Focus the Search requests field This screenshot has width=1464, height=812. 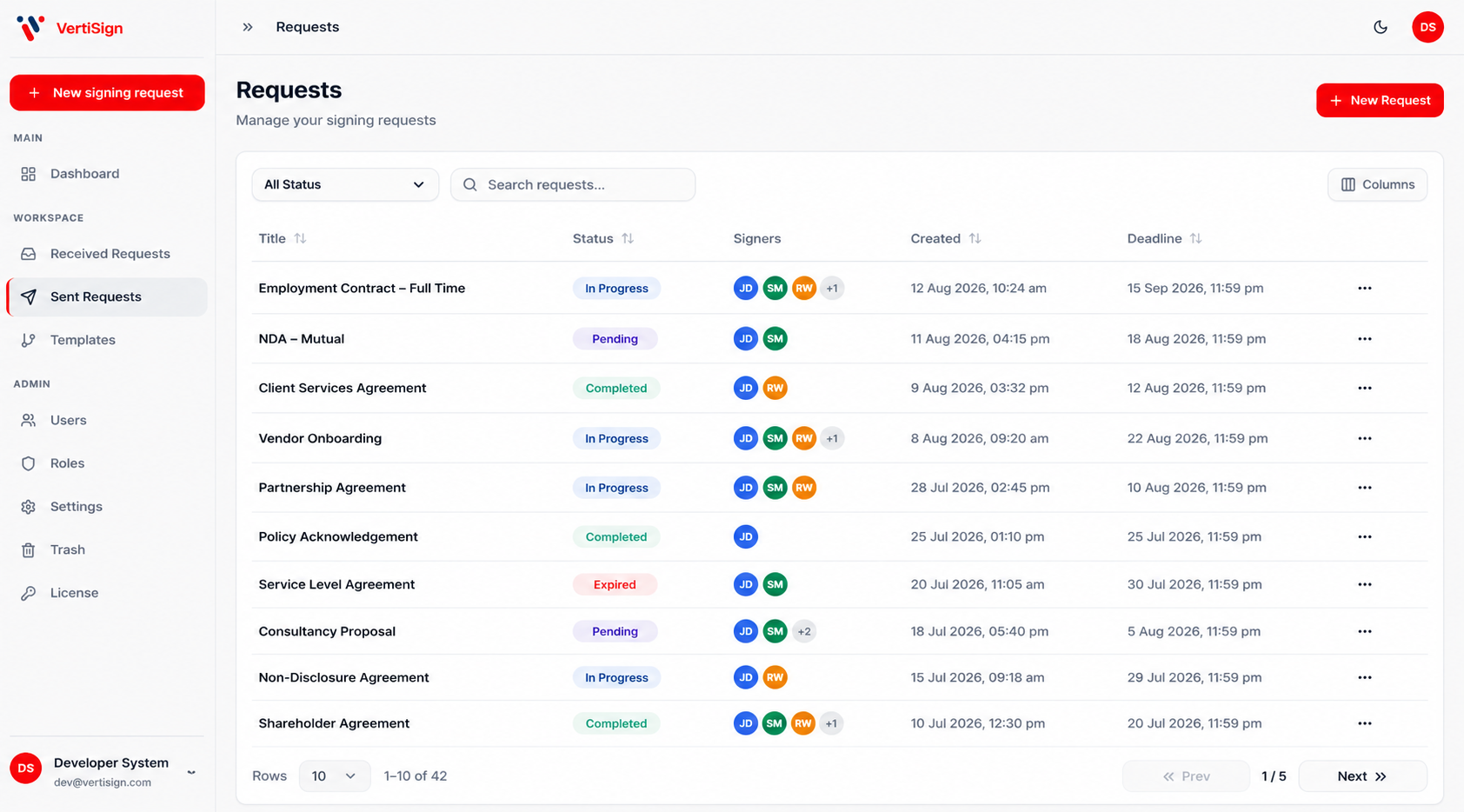tap(573, 184)
